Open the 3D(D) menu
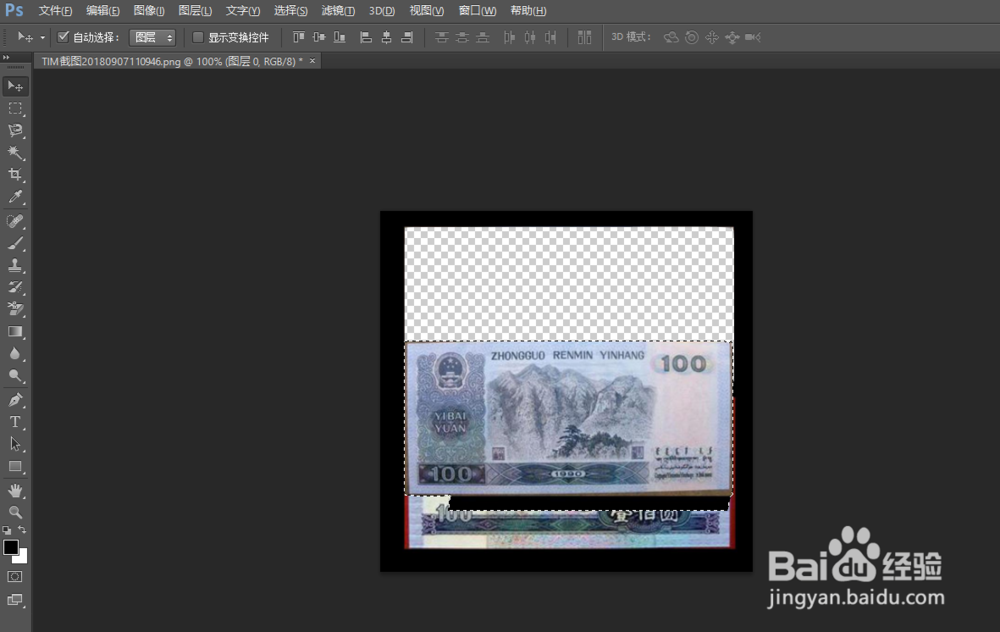Viewport: 1000px width, 632px height. pyautogui.click(x=382, y=11)
